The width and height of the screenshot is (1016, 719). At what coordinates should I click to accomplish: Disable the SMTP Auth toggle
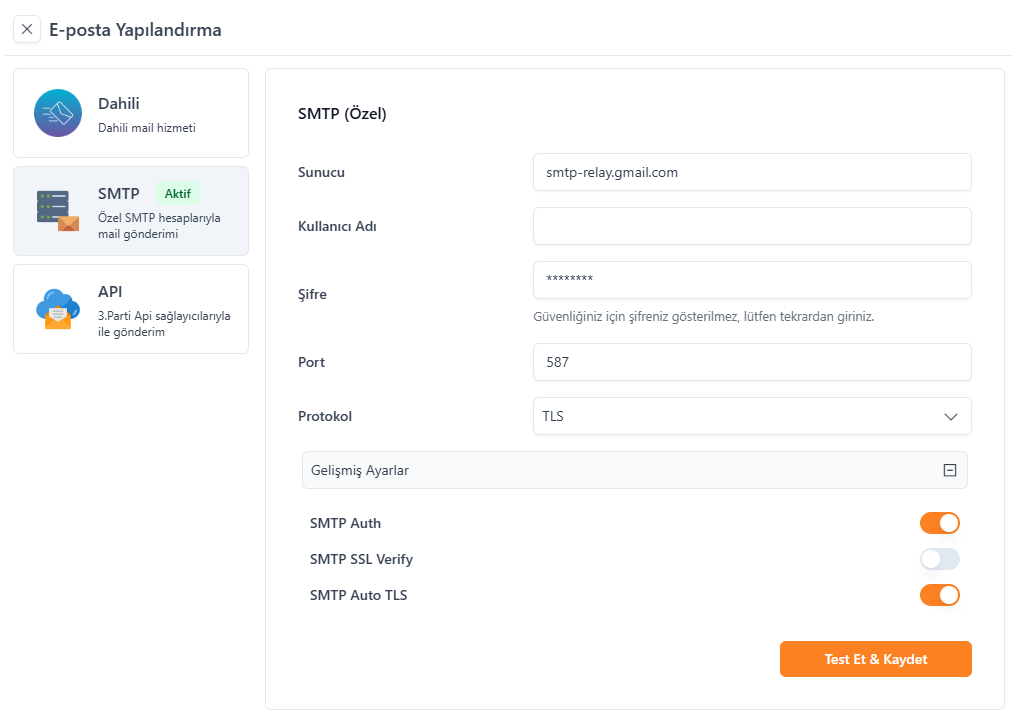(x=939, y=523)
